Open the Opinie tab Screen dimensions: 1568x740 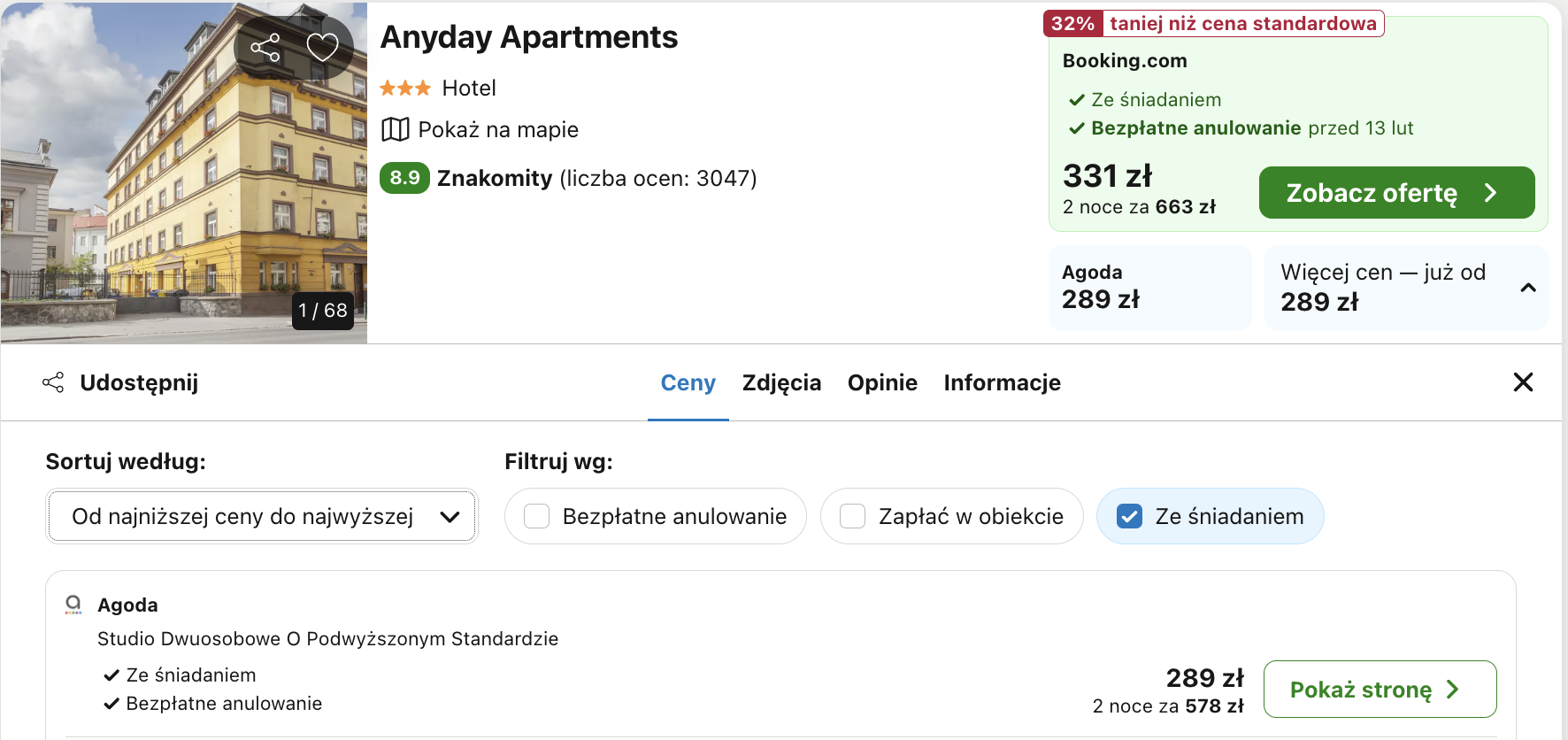[882, 382]
